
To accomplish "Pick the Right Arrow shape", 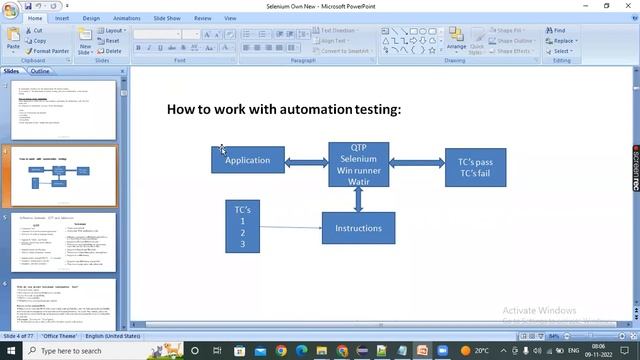I will (413, 41).
